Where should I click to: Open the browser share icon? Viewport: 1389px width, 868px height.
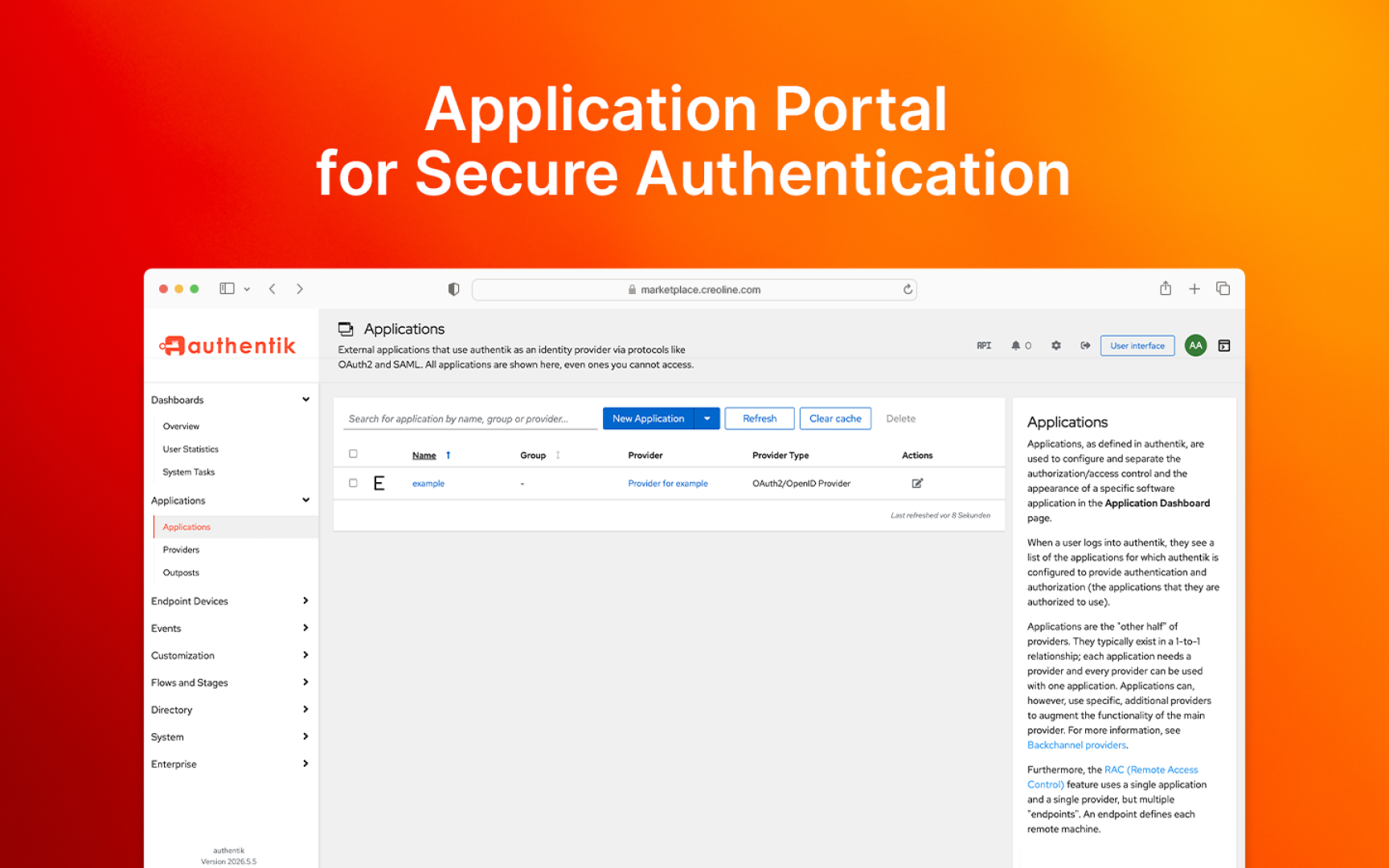click(x=1166, y=288)
